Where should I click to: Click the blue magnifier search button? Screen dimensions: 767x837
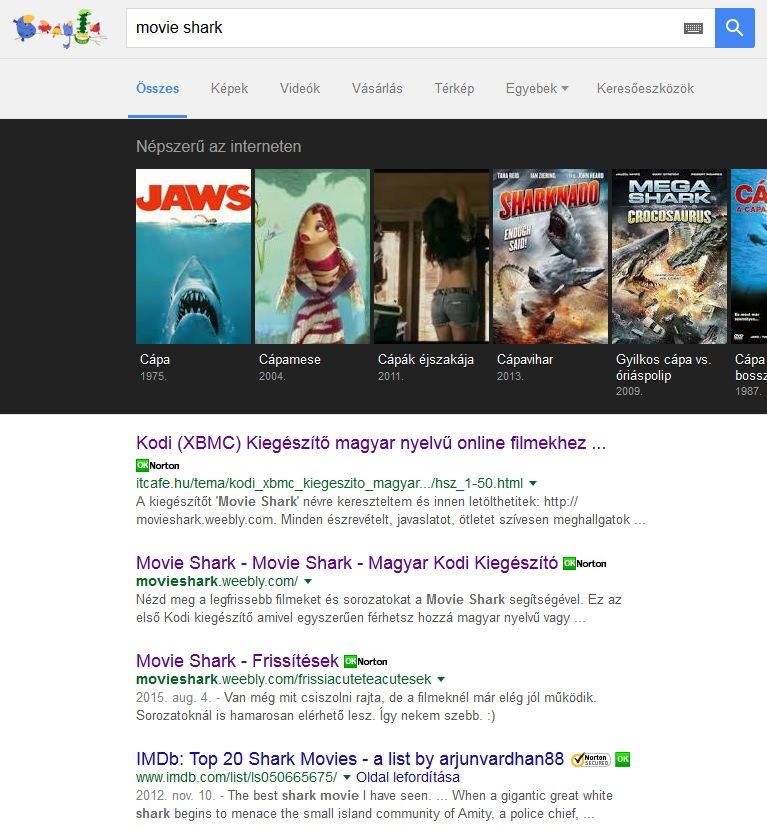(x=734, y=28)
